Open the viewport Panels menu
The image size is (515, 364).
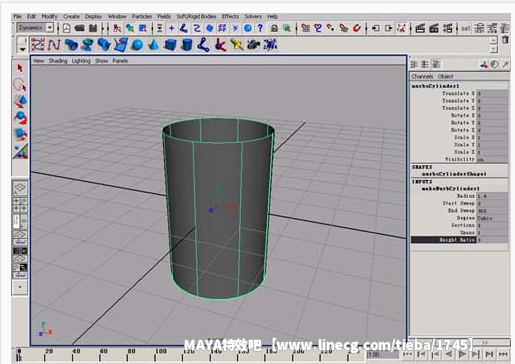click(x=120, y=61)
